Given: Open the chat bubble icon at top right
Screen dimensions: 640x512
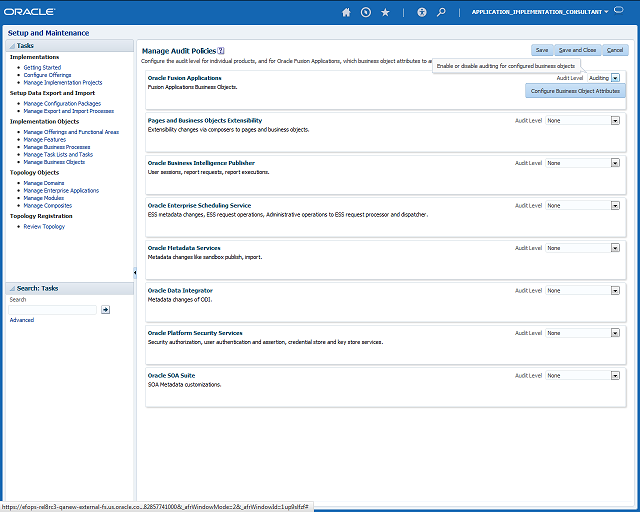Looking at the screenshot, I should point(619,10).
